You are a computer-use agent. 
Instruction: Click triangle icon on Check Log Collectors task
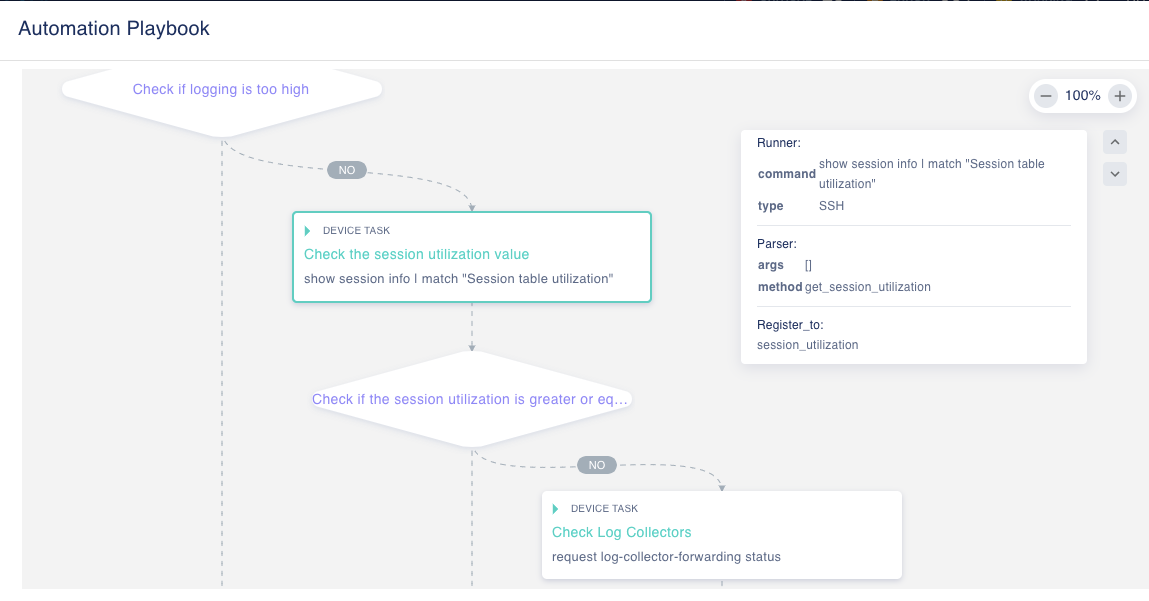556,509
